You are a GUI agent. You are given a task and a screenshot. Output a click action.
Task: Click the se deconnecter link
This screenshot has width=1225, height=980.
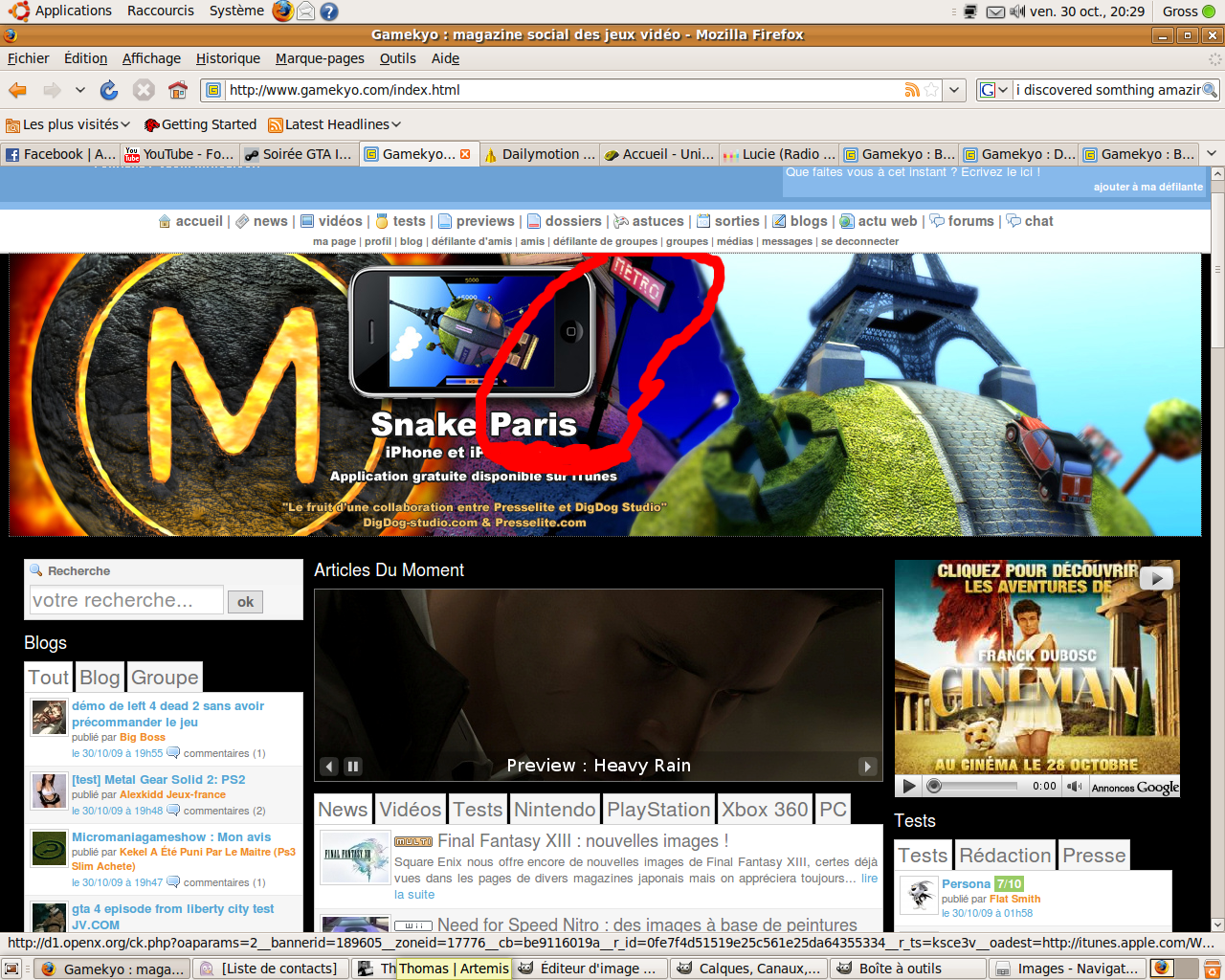click(x=859, y=241)
